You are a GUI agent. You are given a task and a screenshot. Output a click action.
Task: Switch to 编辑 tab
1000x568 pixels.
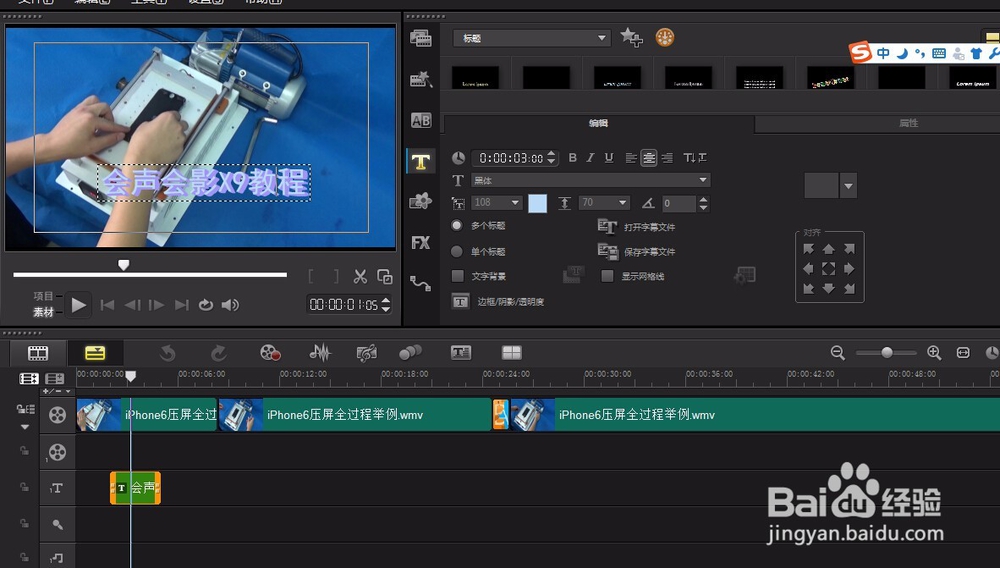click(598, 123)
